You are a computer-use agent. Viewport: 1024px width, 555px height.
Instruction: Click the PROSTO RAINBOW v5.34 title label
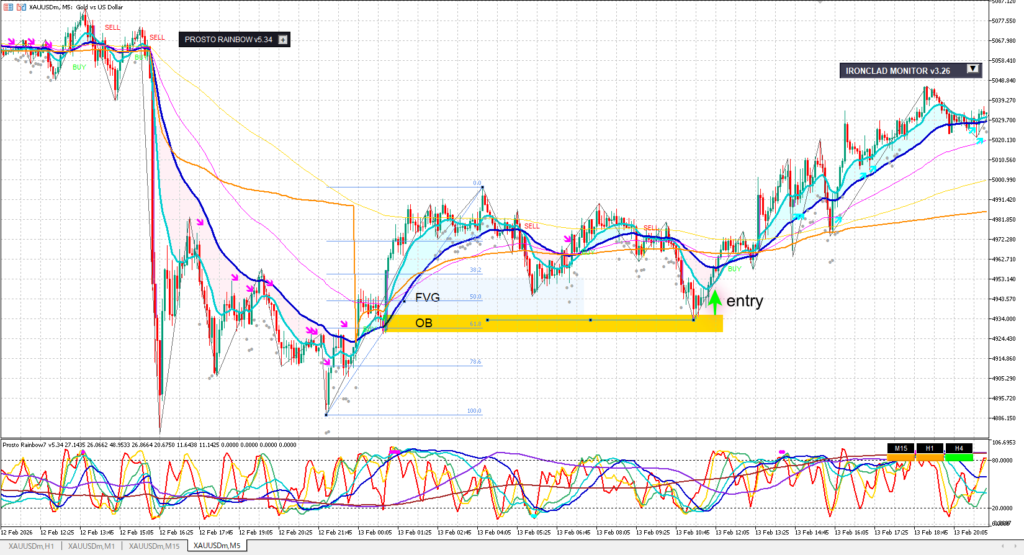[x=226, y=39]
